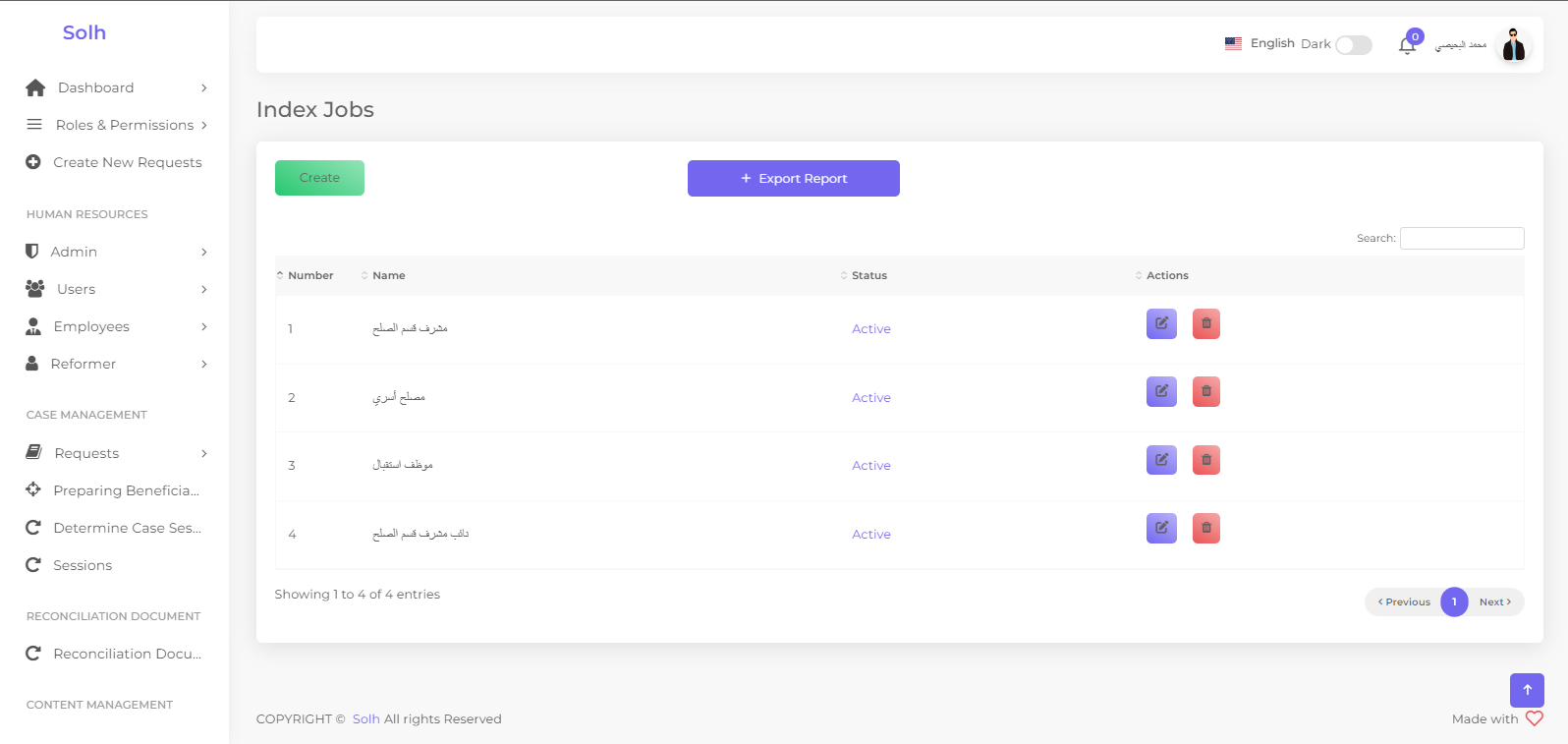
Task: Open Create New Requests menu item
Action: click(x=127, y=162)
